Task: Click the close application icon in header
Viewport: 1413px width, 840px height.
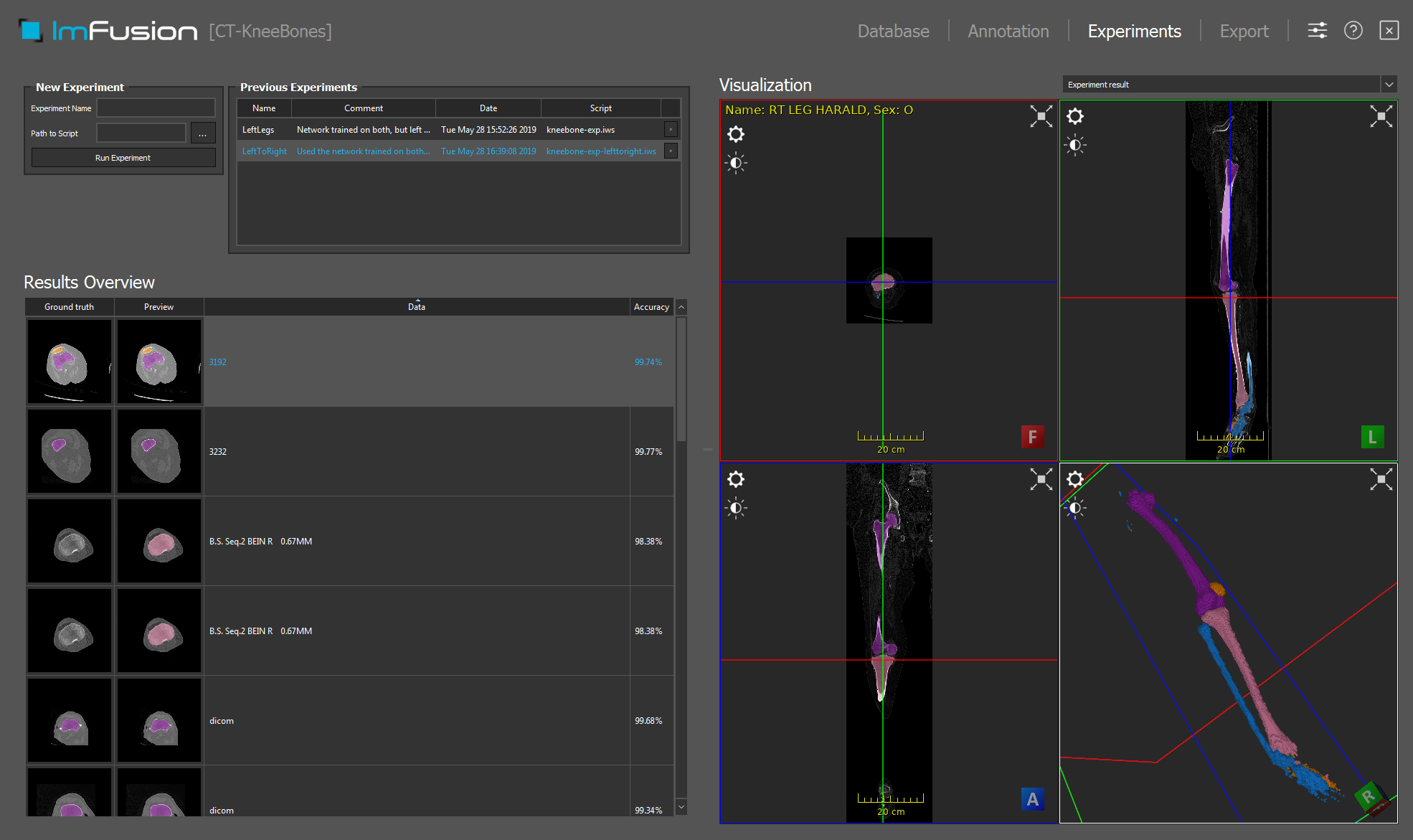Action: point(1389,31)
